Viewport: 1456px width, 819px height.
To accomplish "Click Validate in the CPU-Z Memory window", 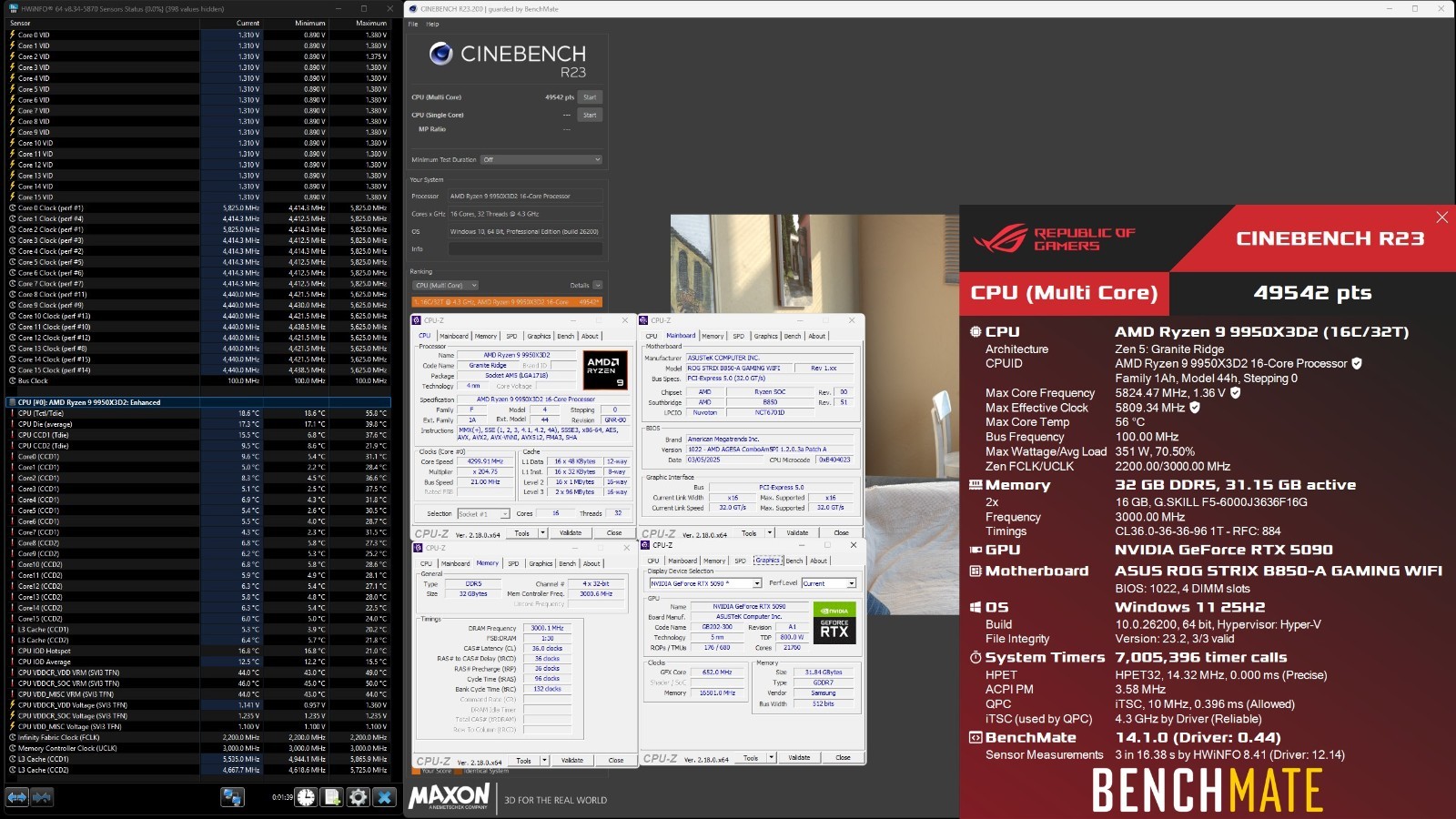I will point(572,760).
